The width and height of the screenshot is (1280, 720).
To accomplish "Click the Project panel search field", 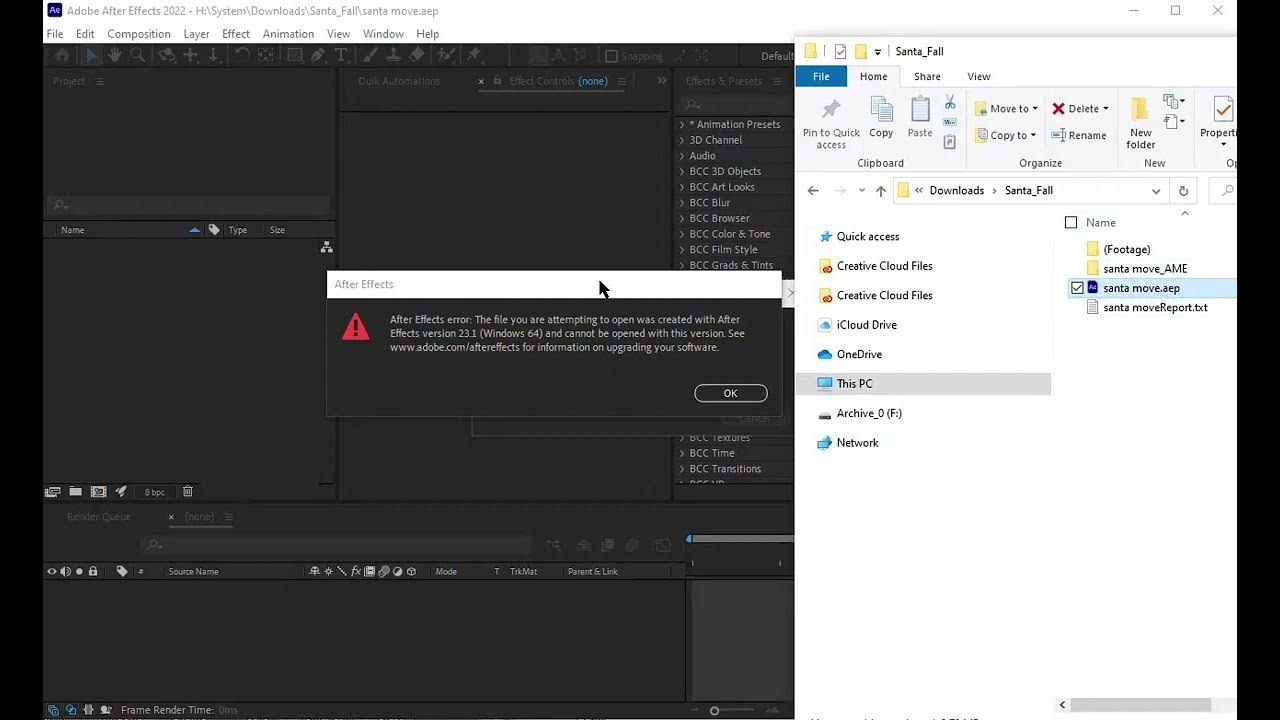I will click(190, 205).
